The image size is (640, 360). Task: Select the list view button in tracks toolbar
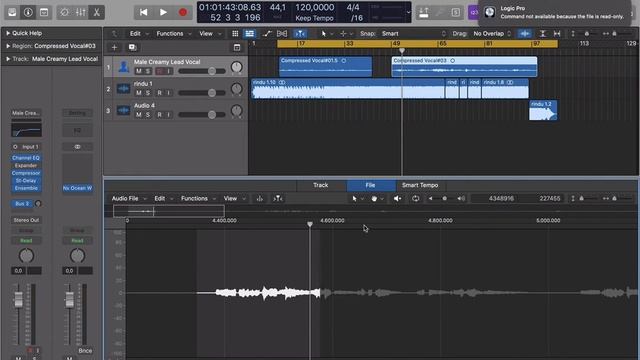click(x=249, y=33)
